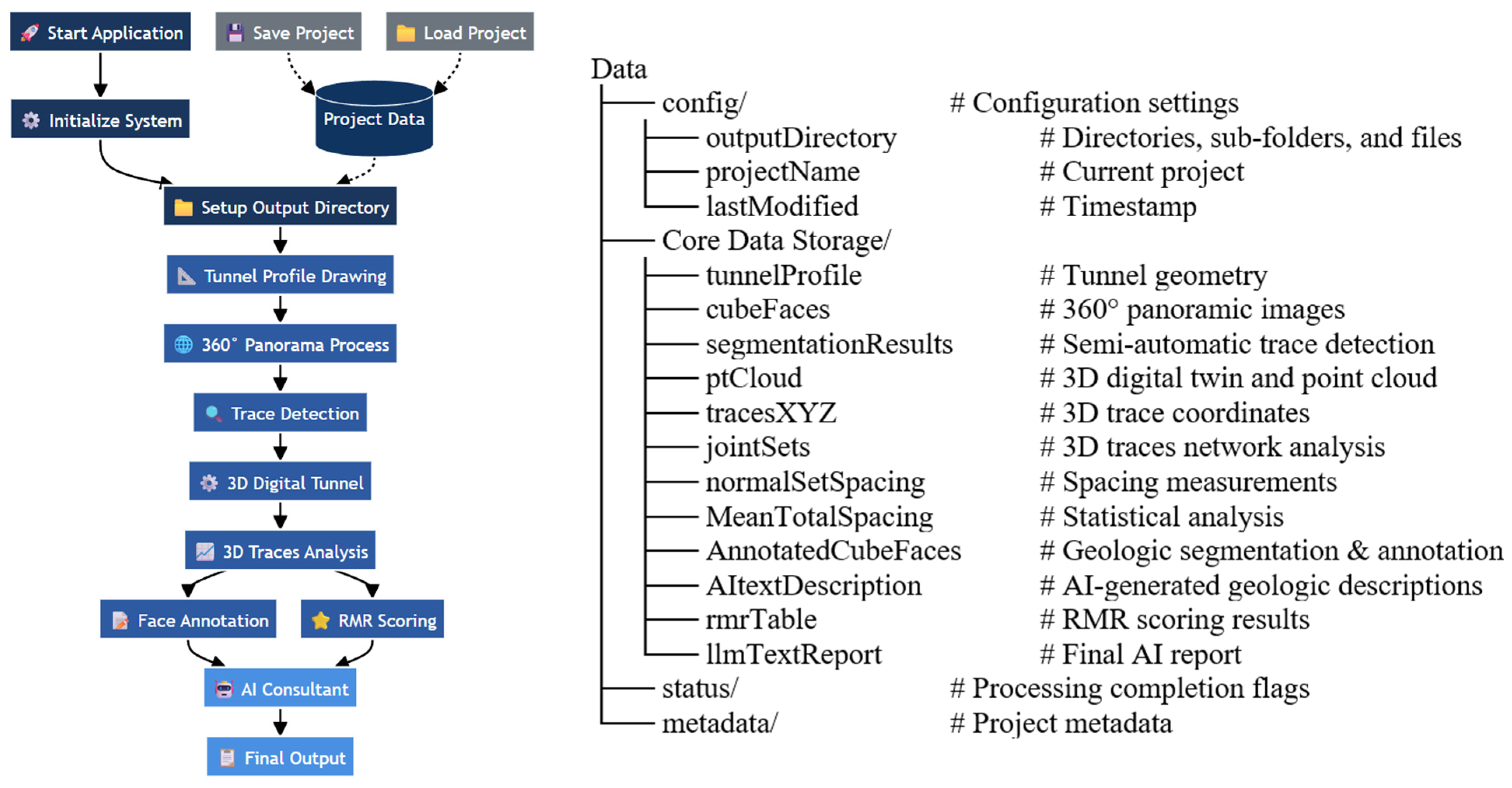Click the magnifier icon on Trace Detection
Viewport: 1512px width, 788px height.
tap(213, 413)
